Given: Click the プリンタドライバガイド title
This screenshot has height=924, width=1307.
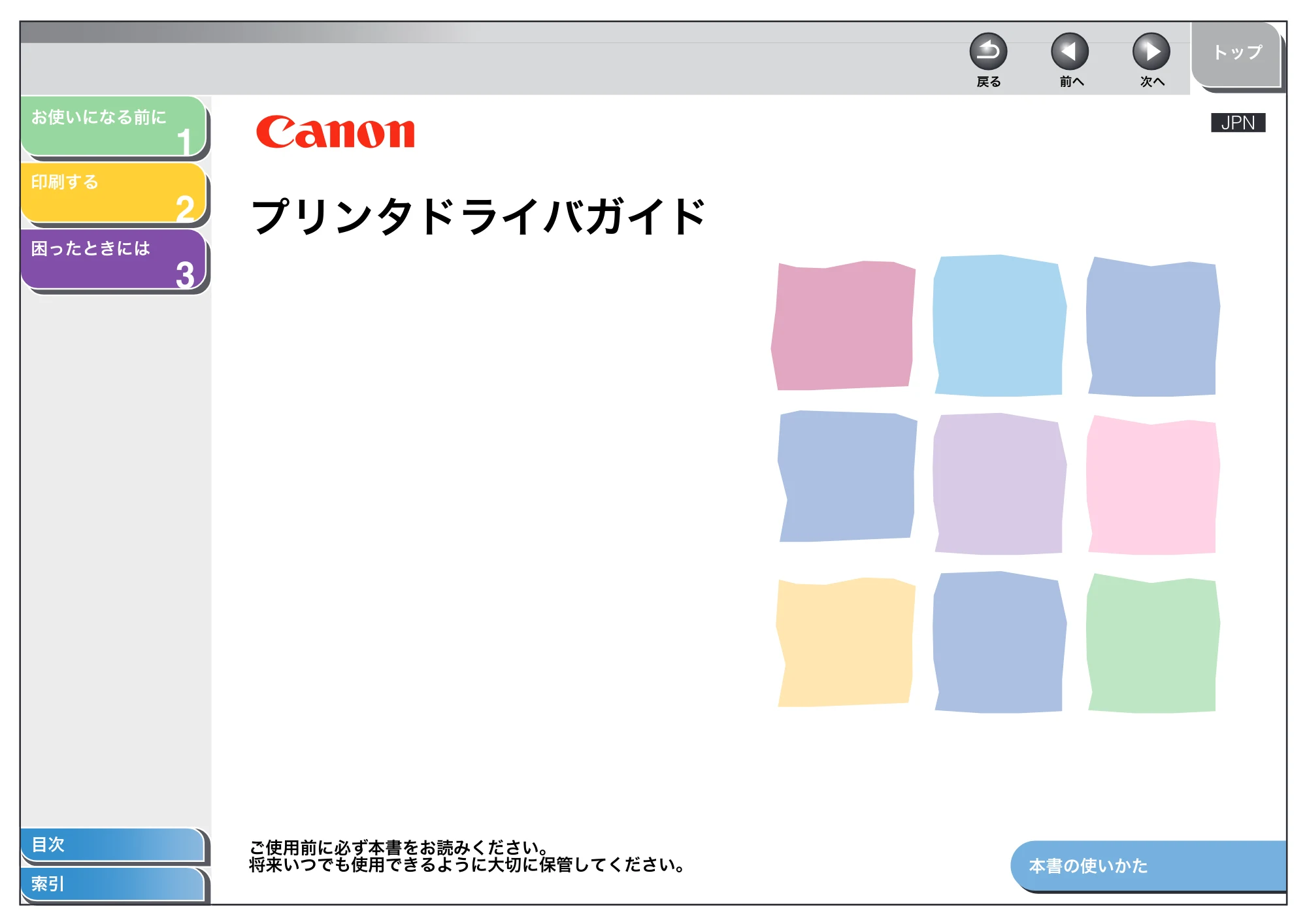Looking at the screenshot, I should (478, 217).
